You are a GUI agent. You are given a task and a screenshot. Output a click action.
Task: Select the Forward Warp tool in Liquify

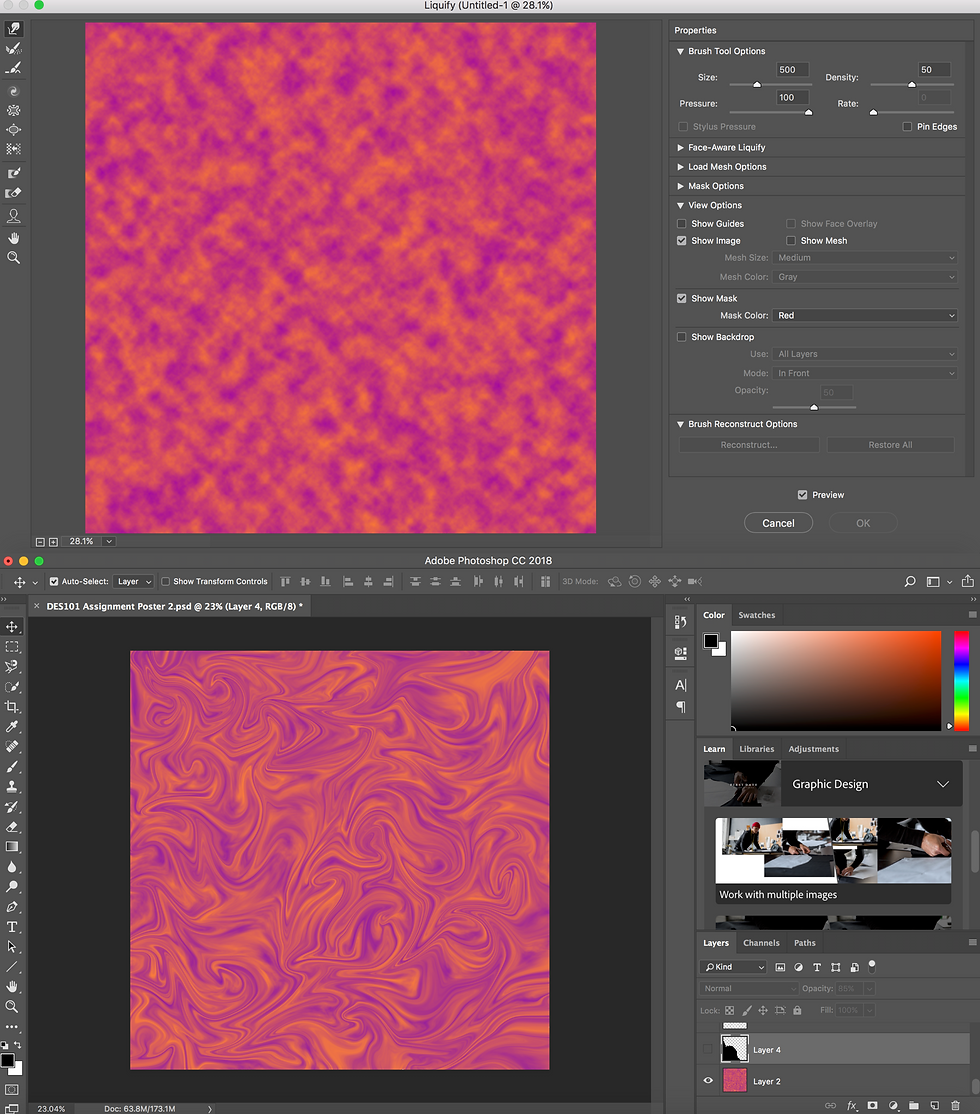(14, 29)
